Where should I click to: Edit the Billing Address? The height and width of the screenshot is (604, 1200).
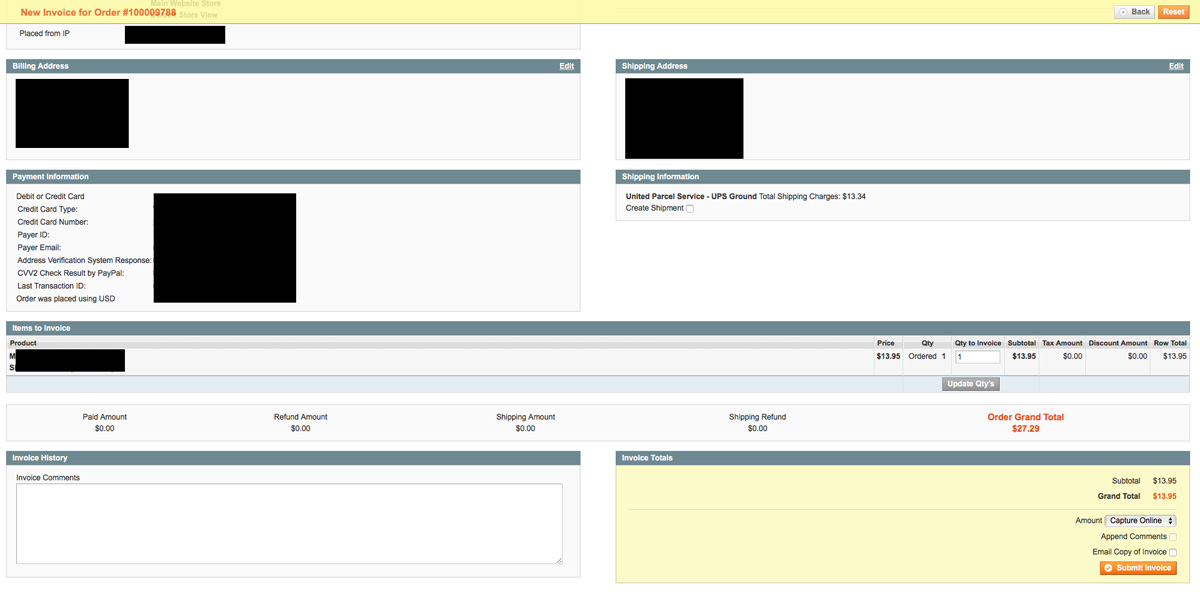566,66
